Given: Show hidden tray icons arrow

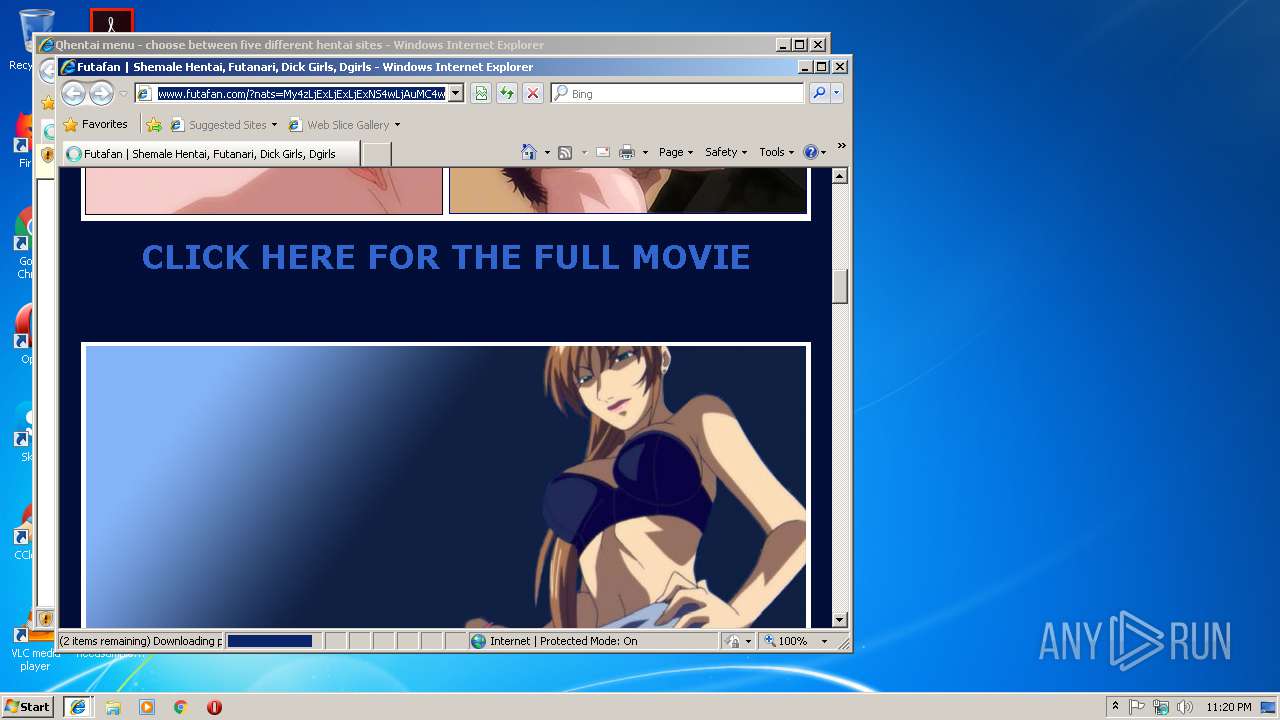Looking at the screenshot, I should [1115, 706].
